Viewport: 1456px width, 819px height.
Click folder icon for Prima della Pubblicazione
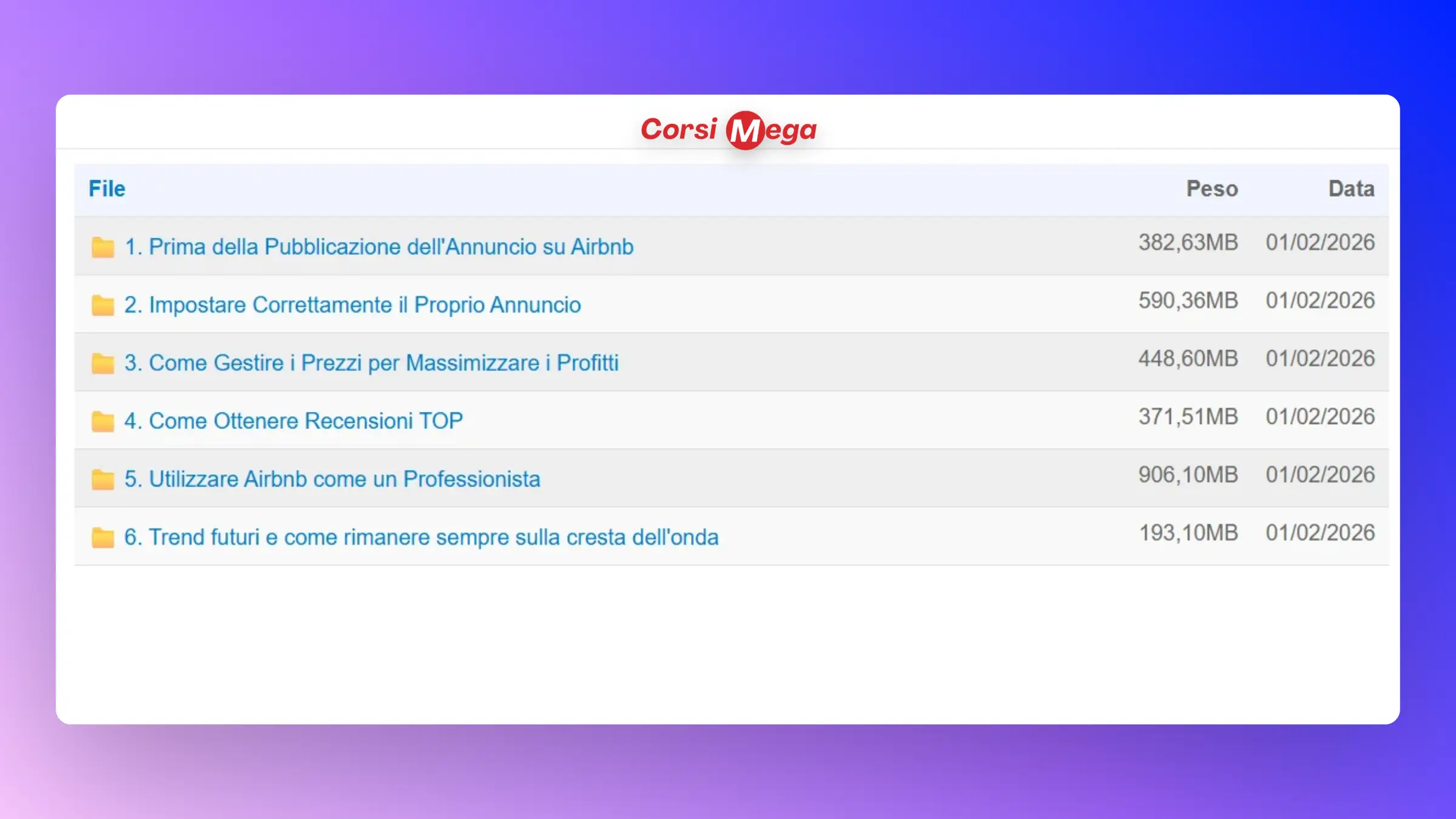pos(103,247)
